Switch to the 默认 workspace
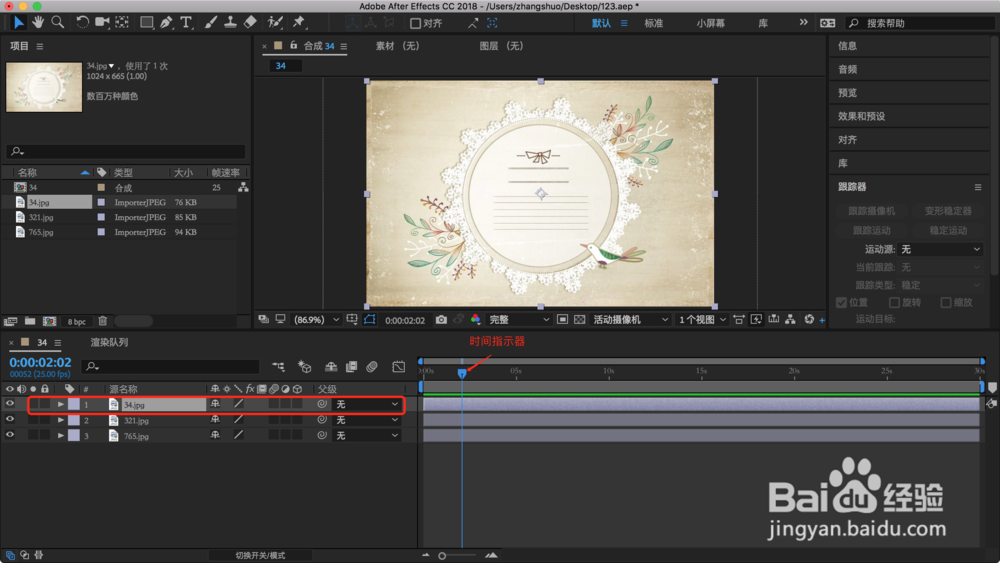 click(x=601, y=23)
